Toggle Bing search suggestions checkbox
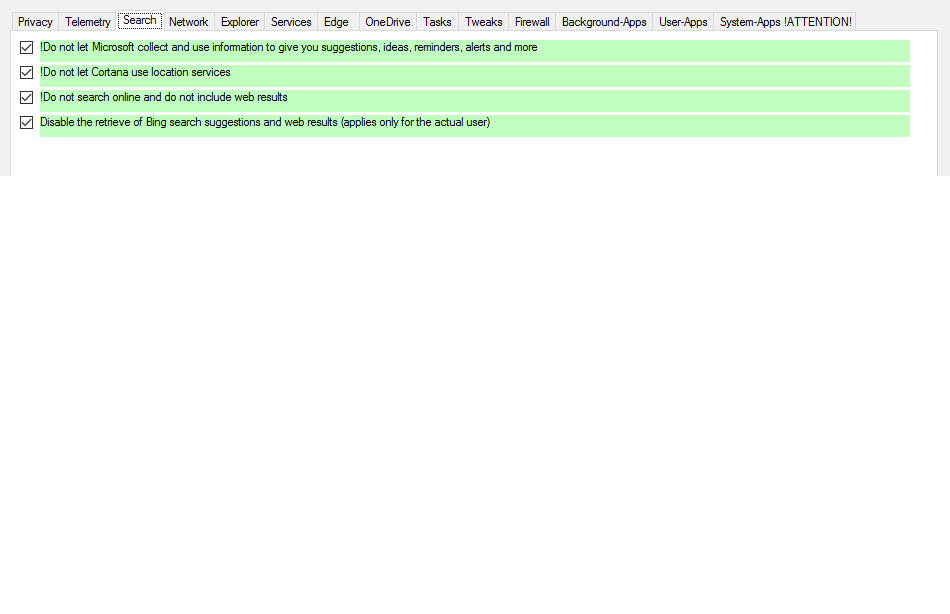Viewport: 950px width, 614px height. coord(26,122)
